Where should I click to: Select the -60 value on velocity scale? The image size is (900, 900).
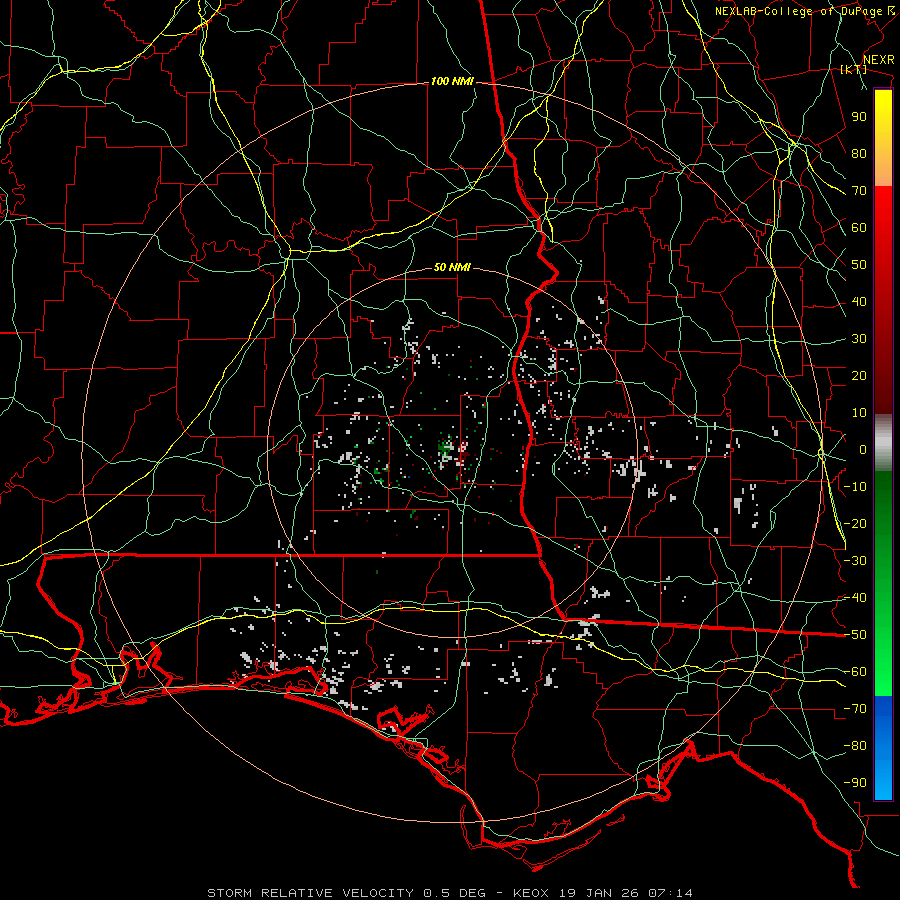pyautogui.click(x=855, y=672)
